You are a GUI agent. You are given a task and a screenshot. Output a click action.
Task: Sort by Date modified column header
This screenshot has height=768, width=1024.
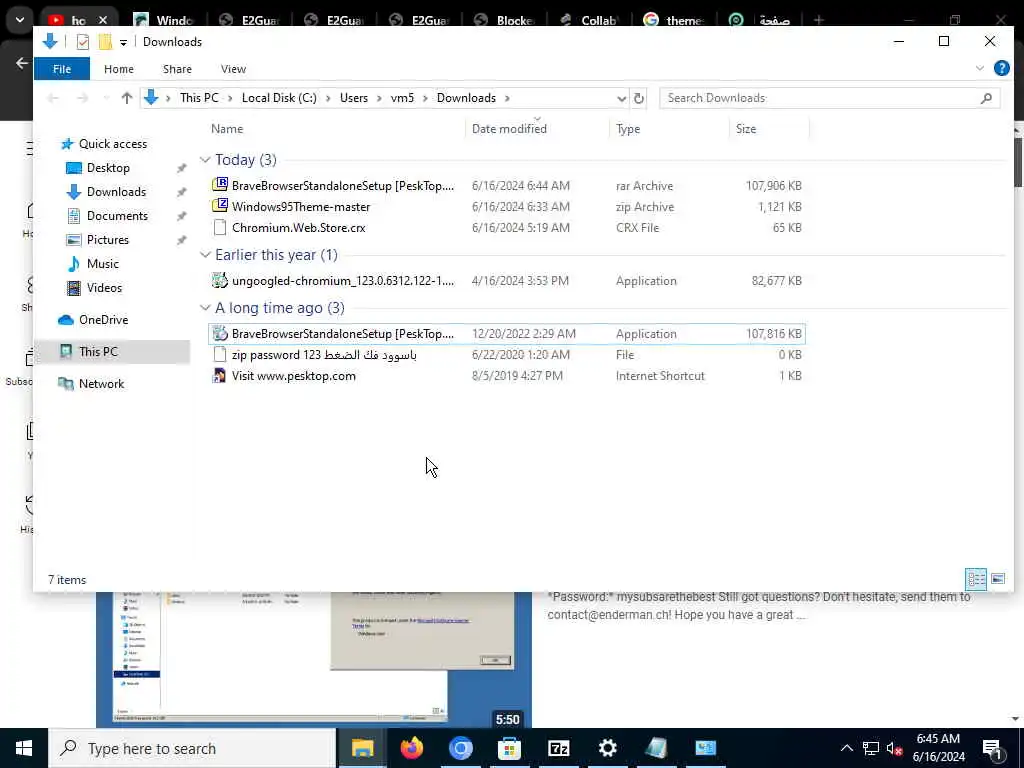point(509,129)
